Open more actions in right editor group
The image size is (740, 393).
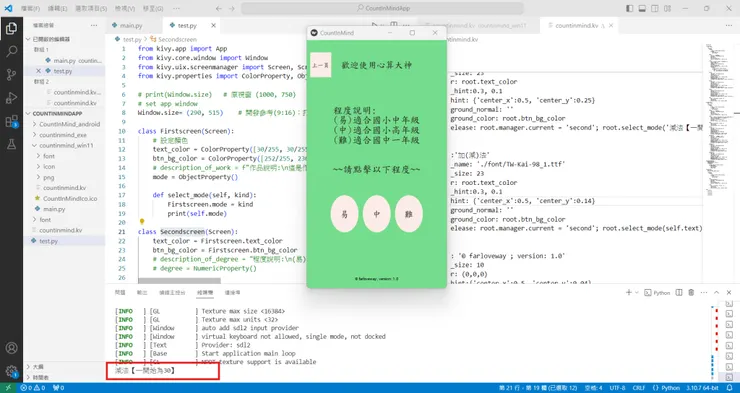coord(730,25)
